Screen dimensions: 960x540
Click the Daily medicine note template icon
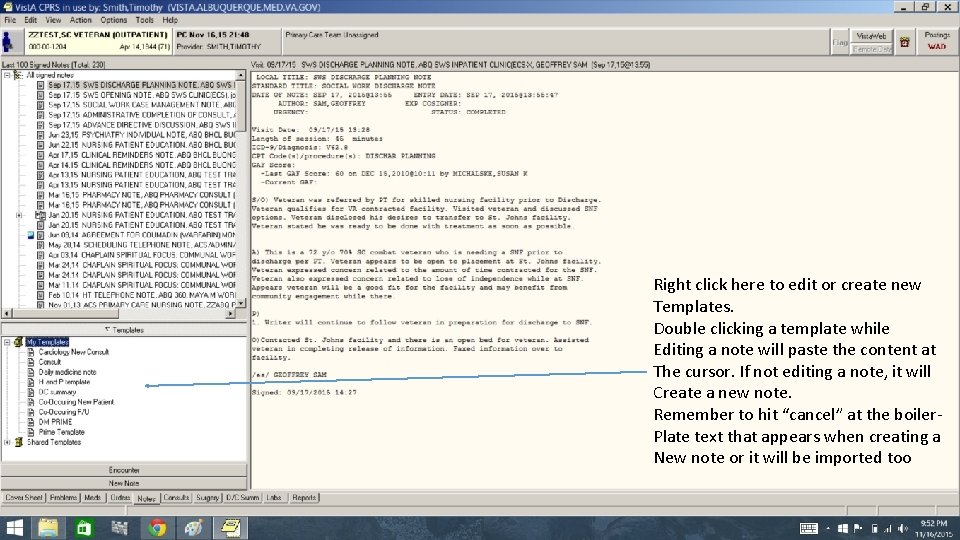point(31,372)
